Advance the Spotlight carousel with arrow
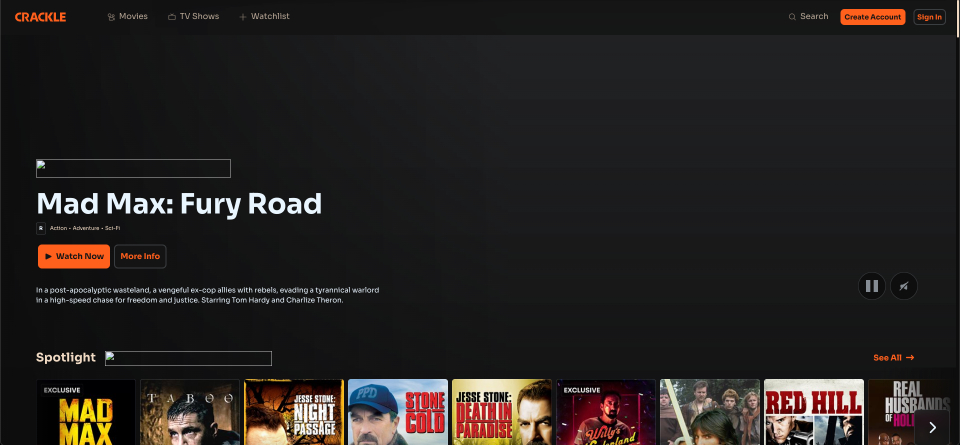Image resolution: width=960 pixels, height=445 pixels. pos(932,427)
